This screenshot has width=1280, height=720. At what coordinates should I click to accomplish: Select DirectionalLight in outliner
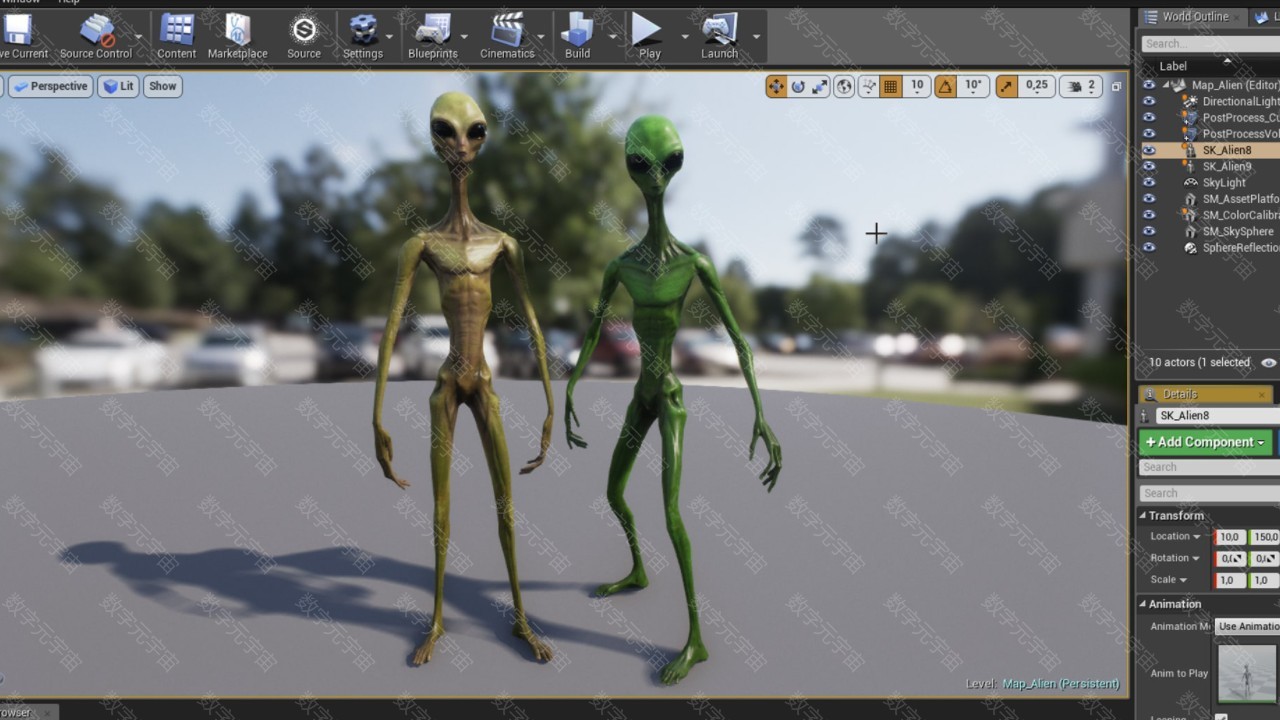[1240, 102]
